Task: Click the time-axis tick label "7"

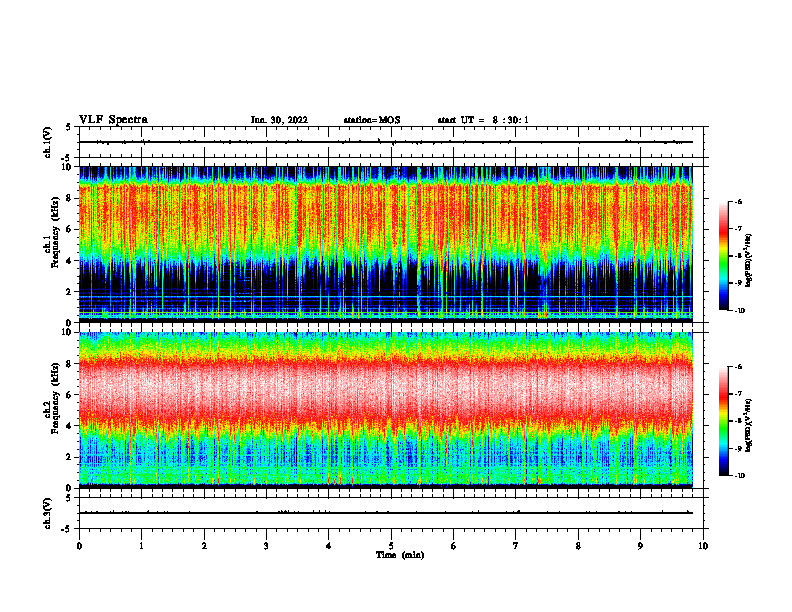Action: click(x=516, y=546)
